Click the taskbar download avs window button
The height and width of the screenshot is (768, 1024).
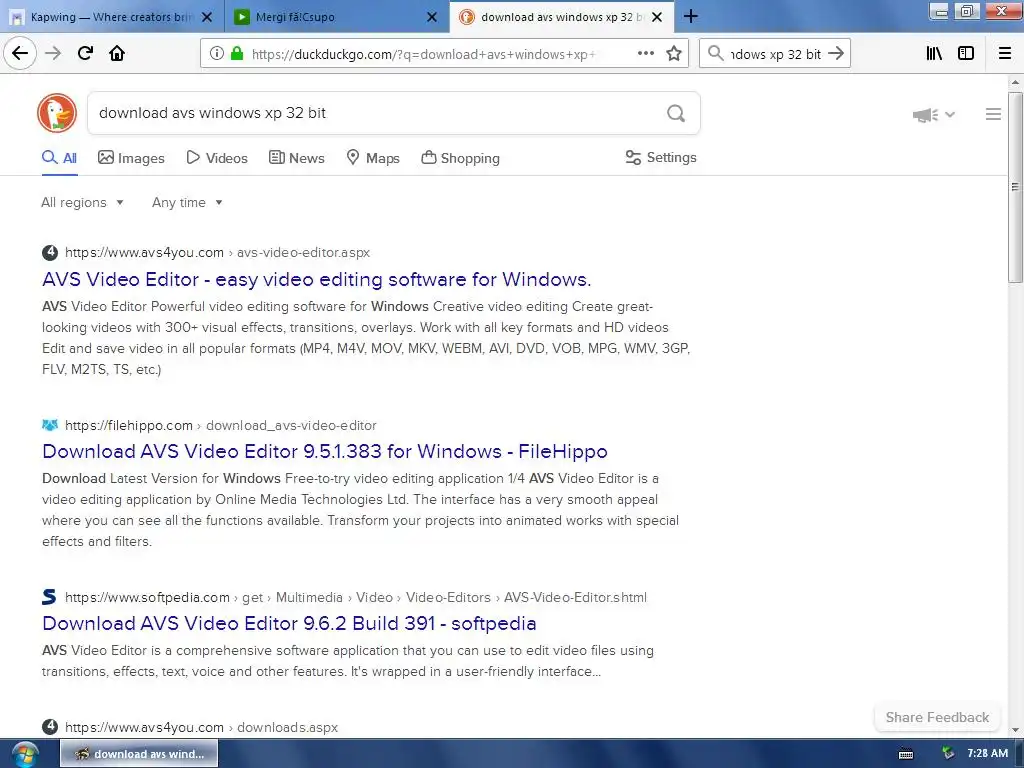point(139,754)
